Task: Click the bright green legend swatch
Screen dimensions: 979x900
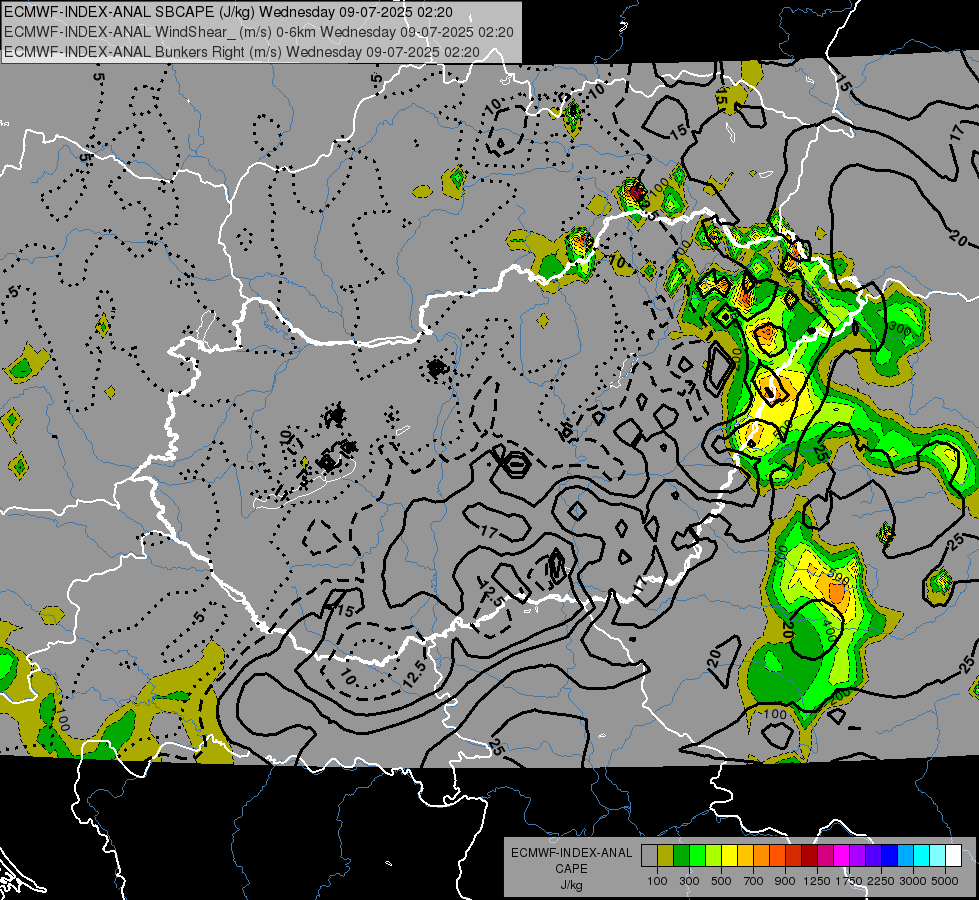Action: pos(697,856)
